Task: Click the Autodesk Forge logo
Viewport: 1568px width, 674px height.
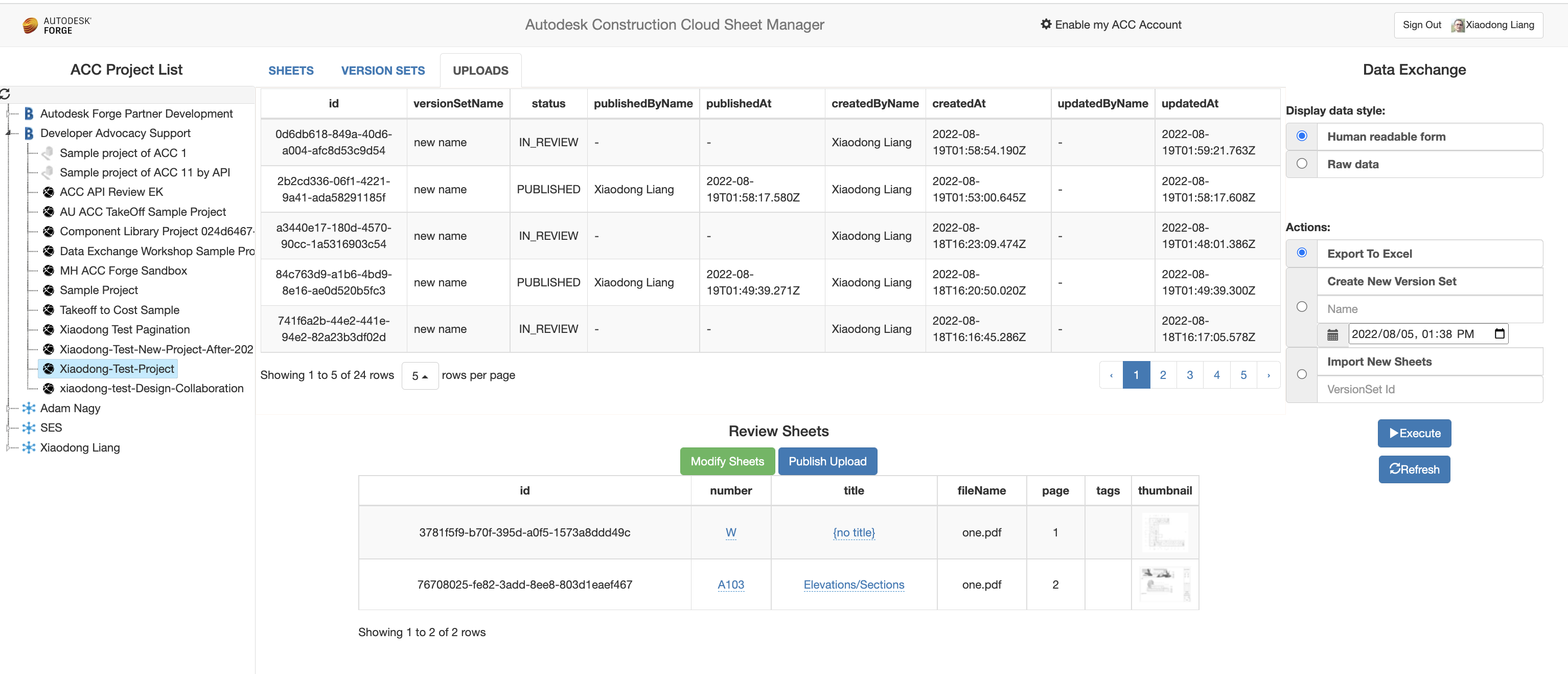Action: 57,25
